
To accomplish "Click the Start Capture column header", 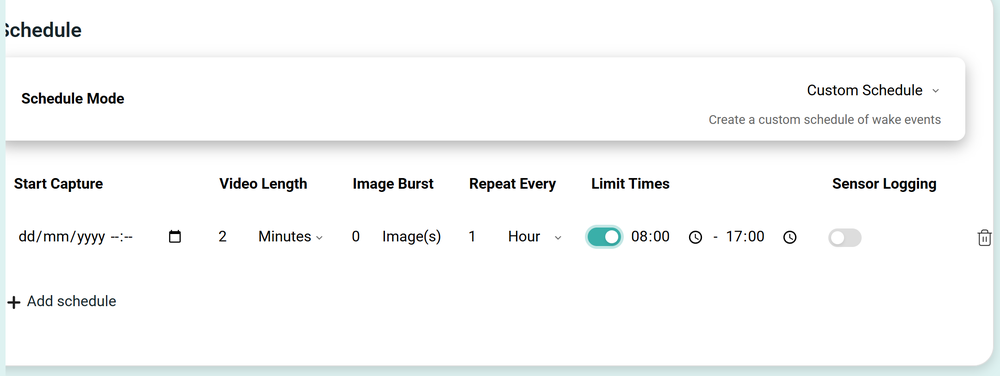I will (x=58, y=184).
